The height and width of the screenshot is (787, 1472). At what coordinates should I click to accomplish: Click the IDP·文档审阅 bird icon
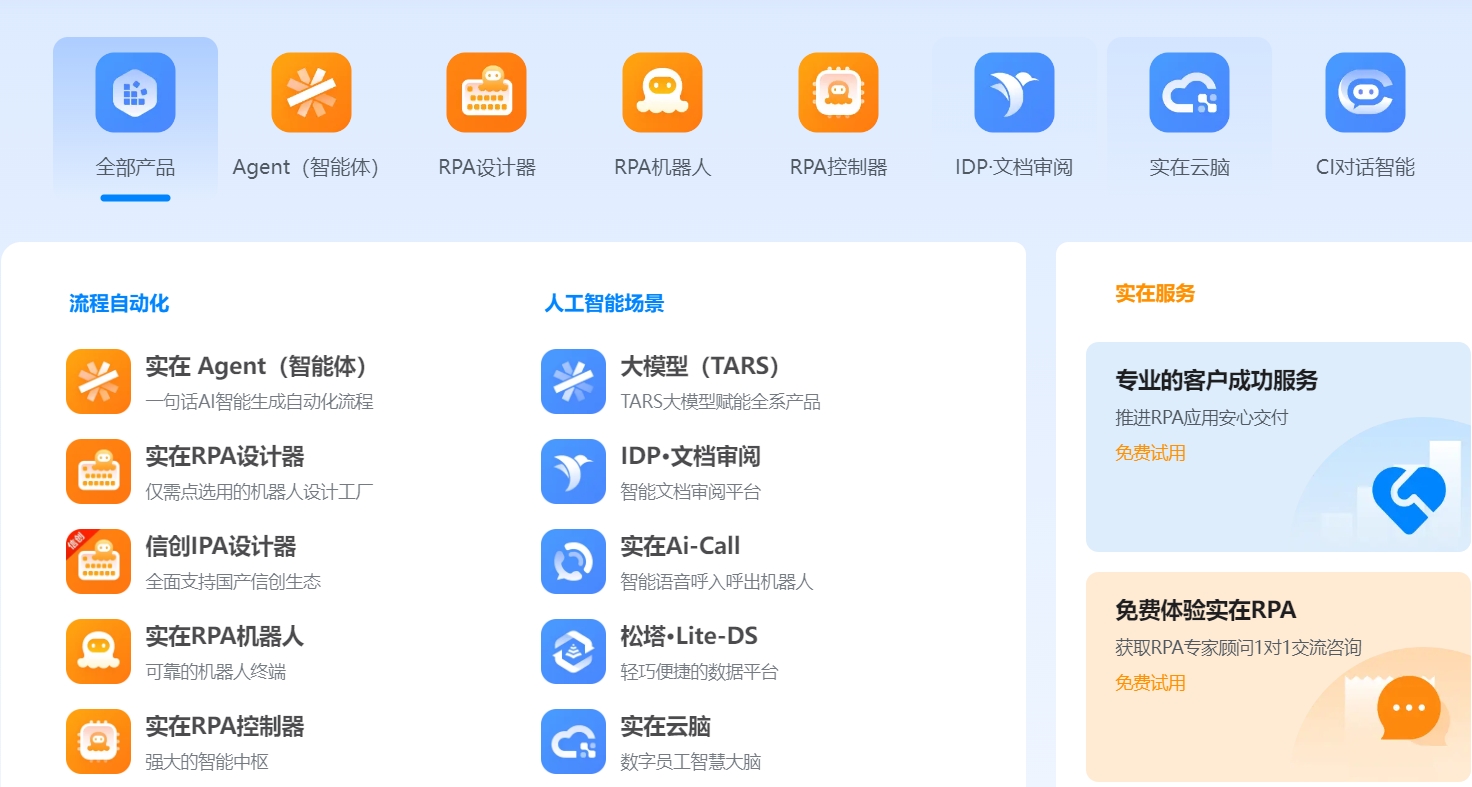(x=1013, y=91)
